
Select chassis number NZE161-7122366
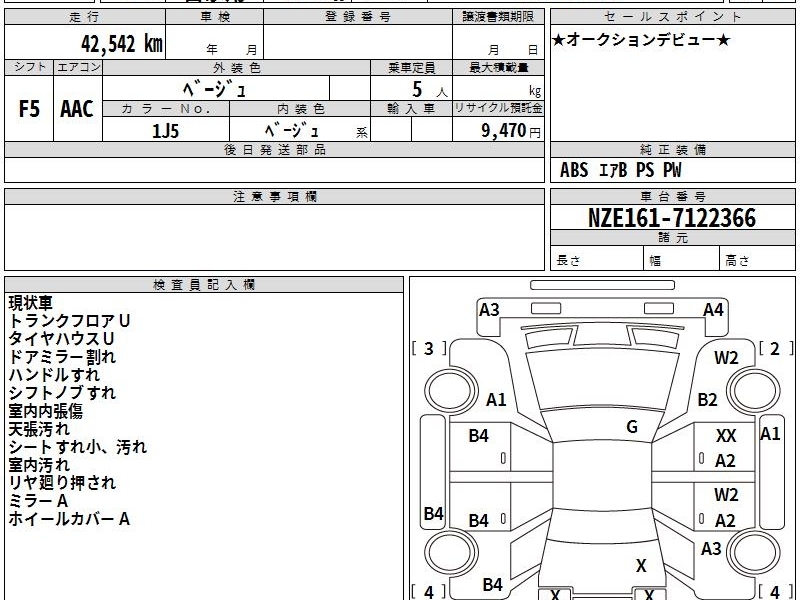point(672,218)
